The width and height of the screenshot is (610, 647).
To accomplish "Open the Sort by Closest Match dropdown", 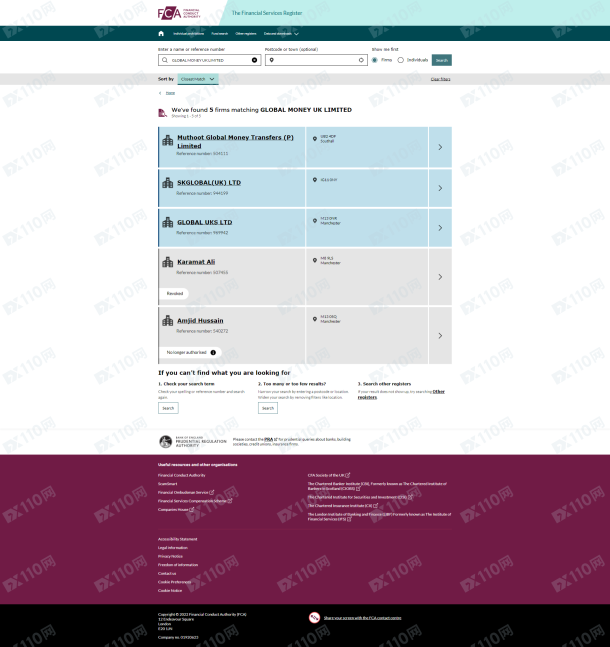I will coord(198,79).
